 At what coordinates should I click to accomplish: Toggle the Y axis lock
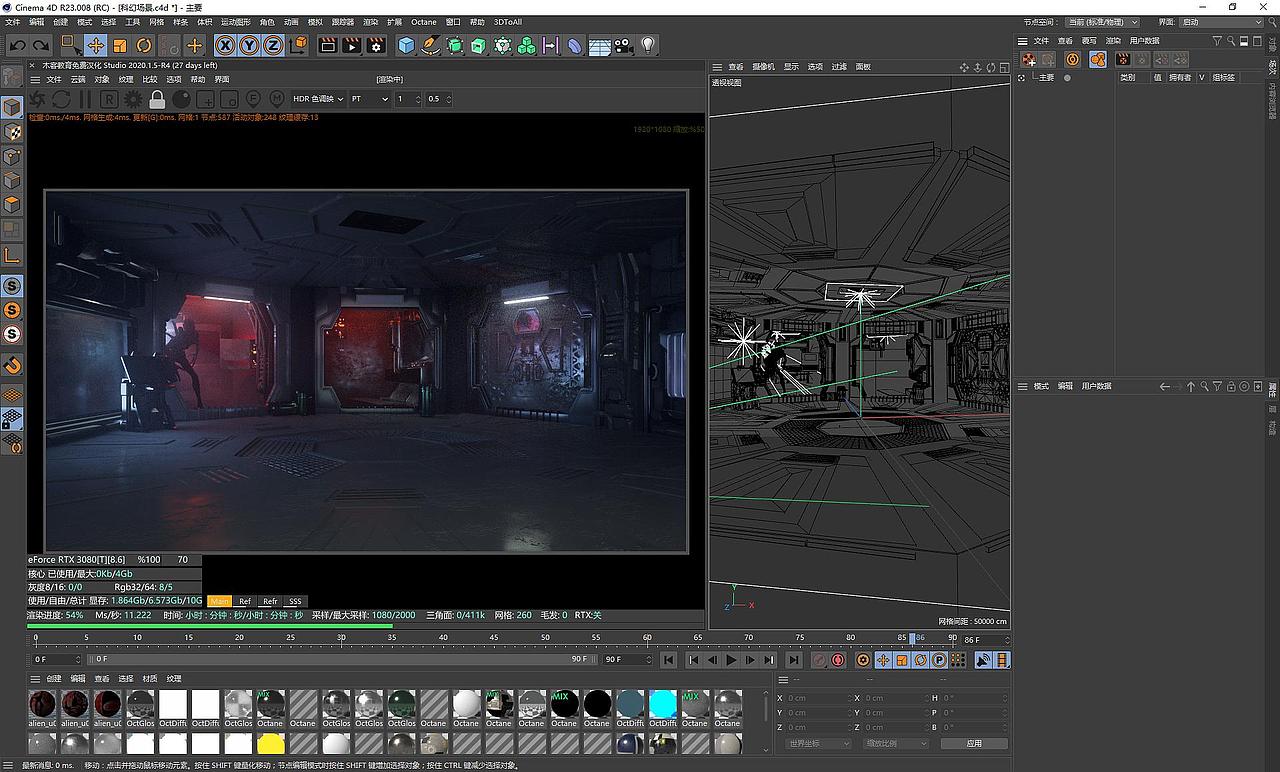tap(248, 45)
